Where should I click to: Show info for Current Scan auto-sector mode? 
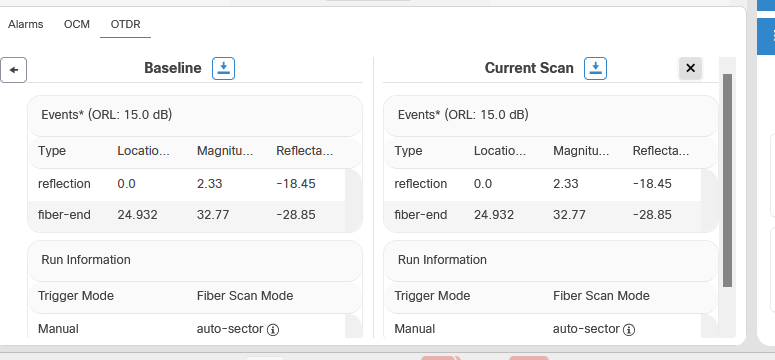point(629,330)
